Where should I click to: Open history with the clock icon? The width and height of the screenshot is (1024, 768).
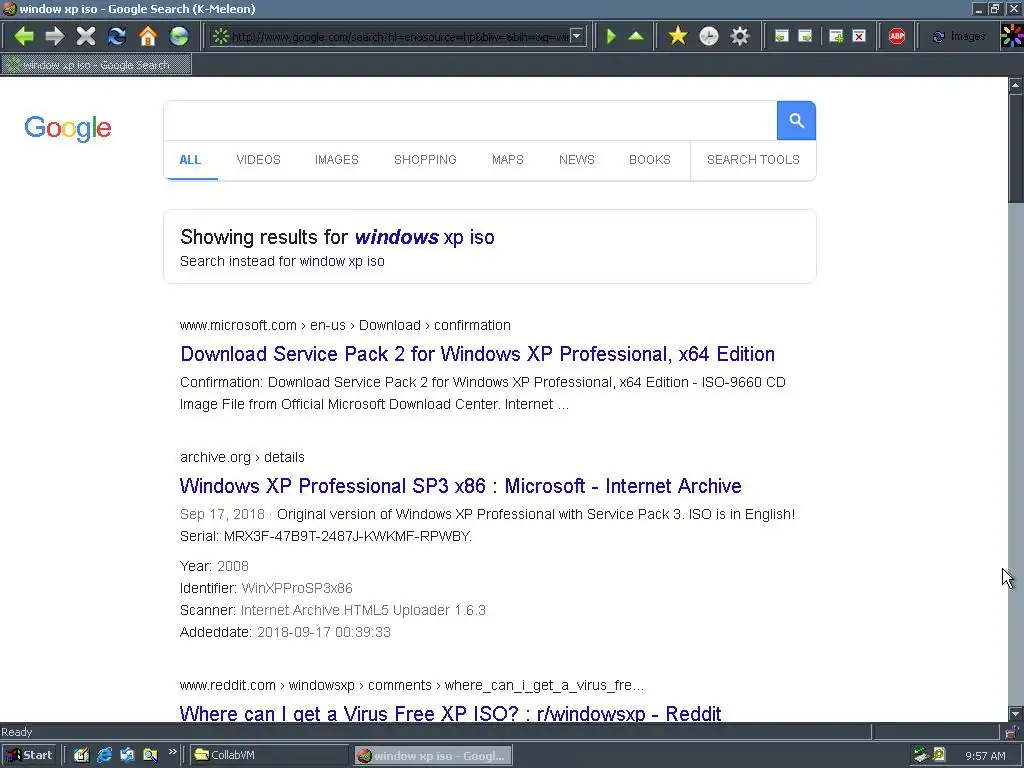point(709,36)
